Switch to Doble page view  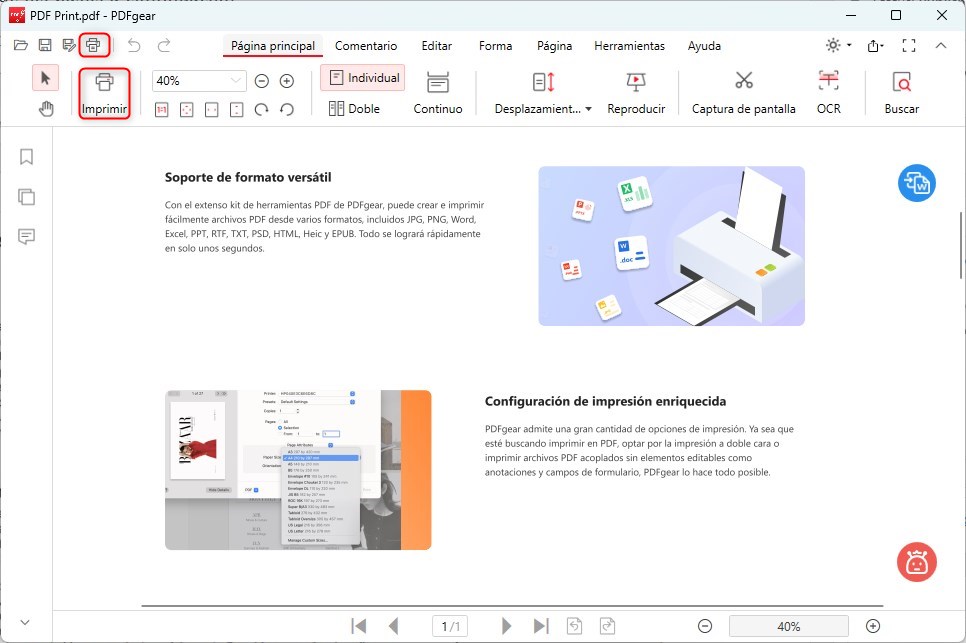[x=354, y=109]
